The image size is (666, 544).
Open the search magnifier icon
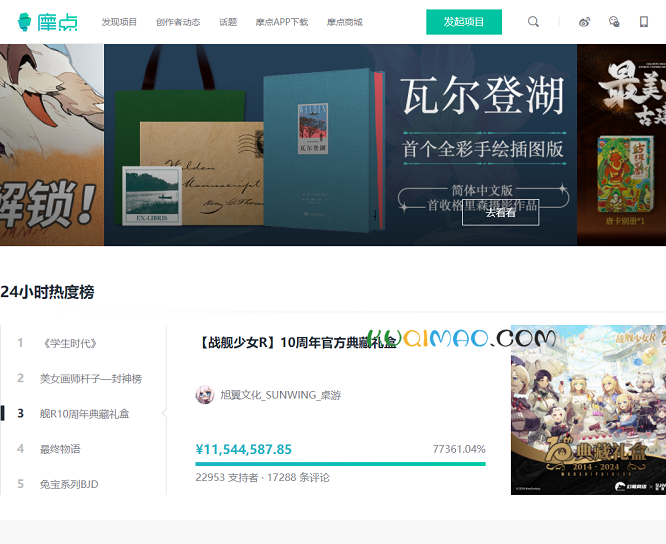tap(533, 22)
